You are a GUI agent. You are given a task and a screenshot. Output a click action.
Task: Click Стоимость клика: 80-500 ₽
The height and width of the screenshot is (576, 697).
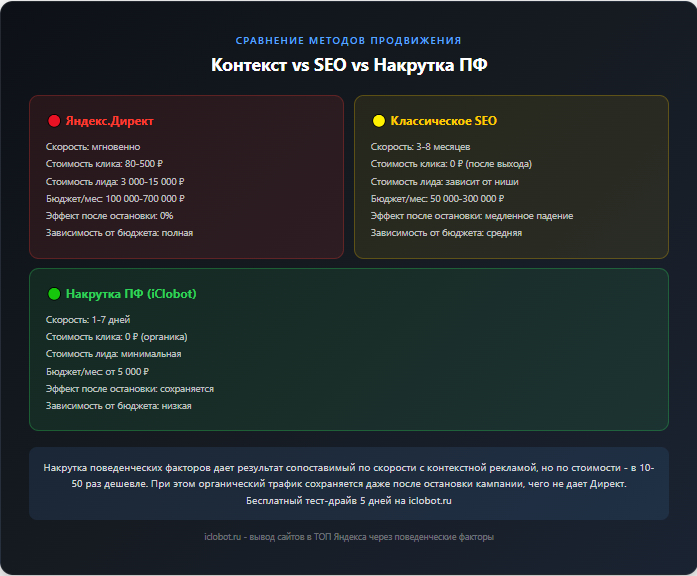tap(104, 164)
